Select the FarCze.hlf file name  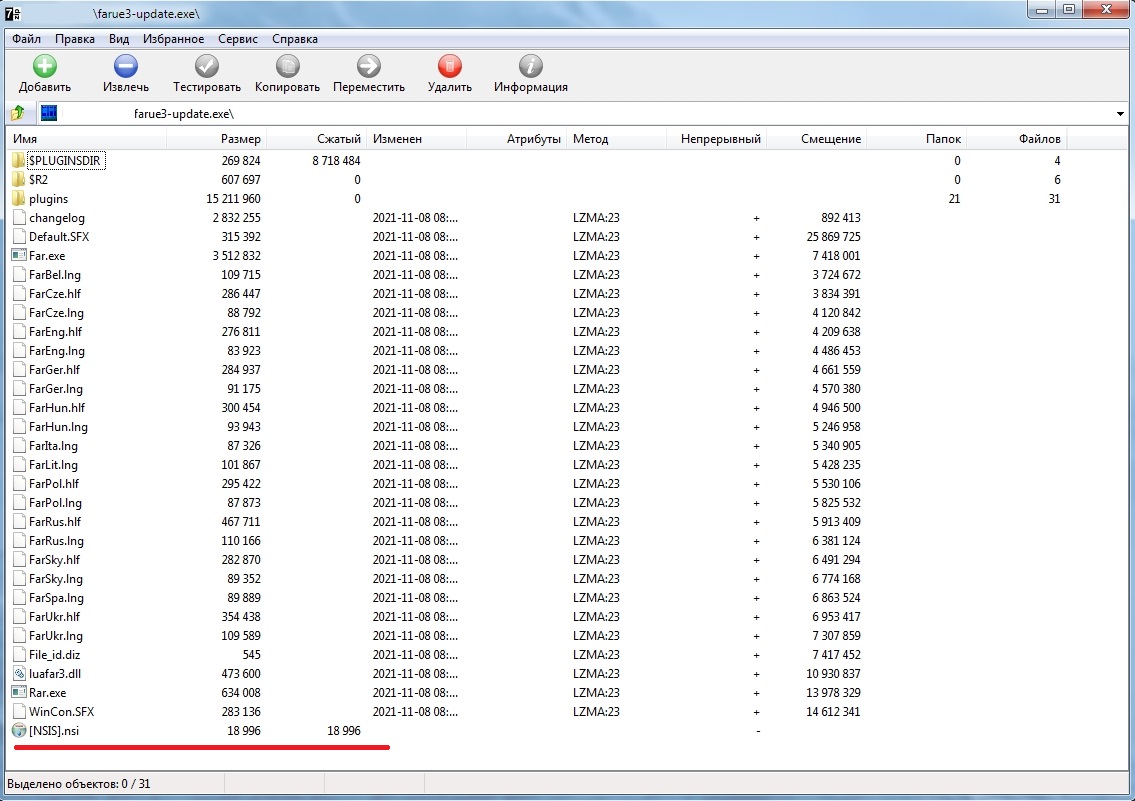[x=55, y=294]
